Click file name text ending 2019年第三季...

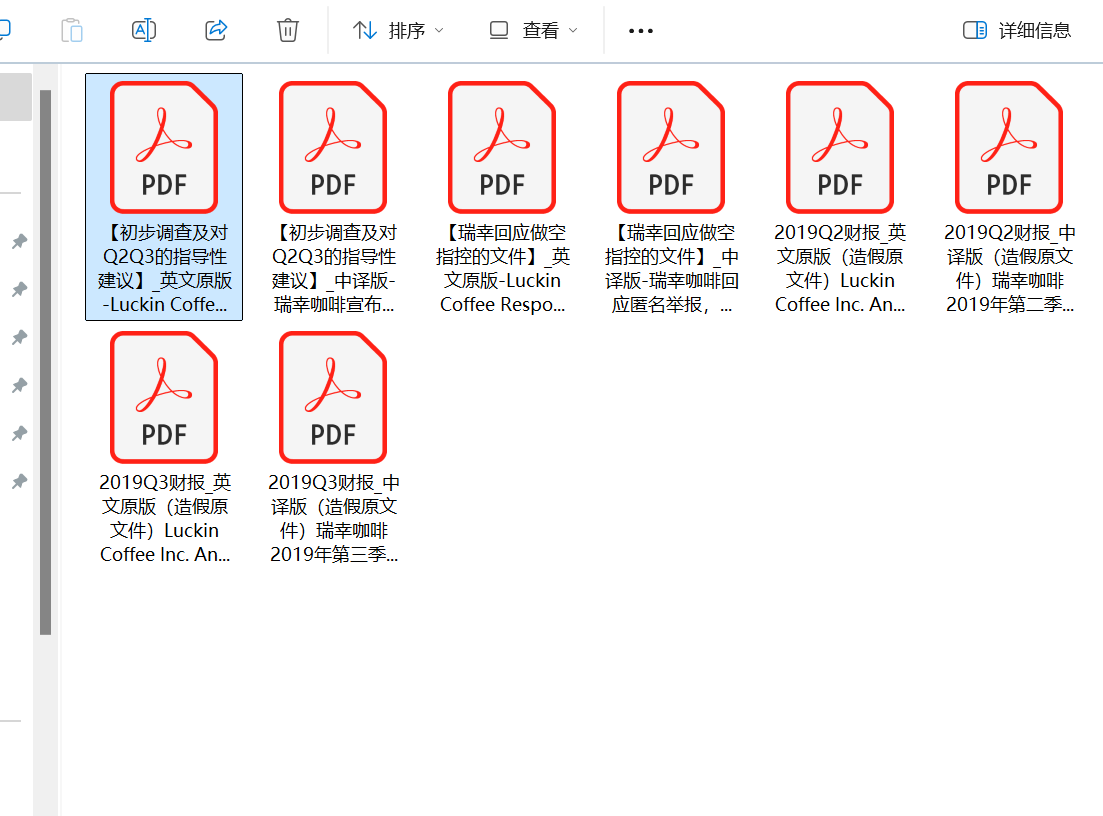[333, 518]
